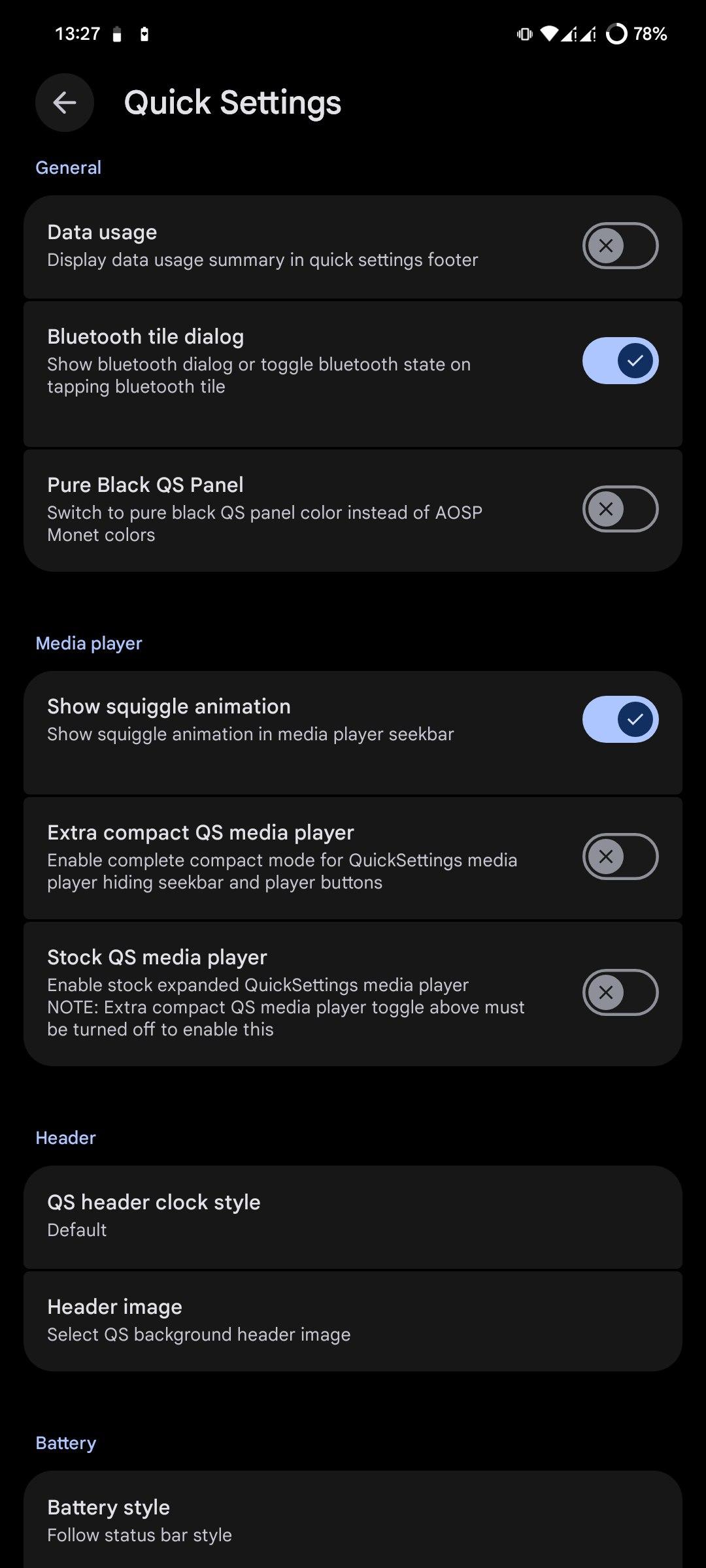
Task: Tap the Quick Settings page title
Action: coord(233,103)
